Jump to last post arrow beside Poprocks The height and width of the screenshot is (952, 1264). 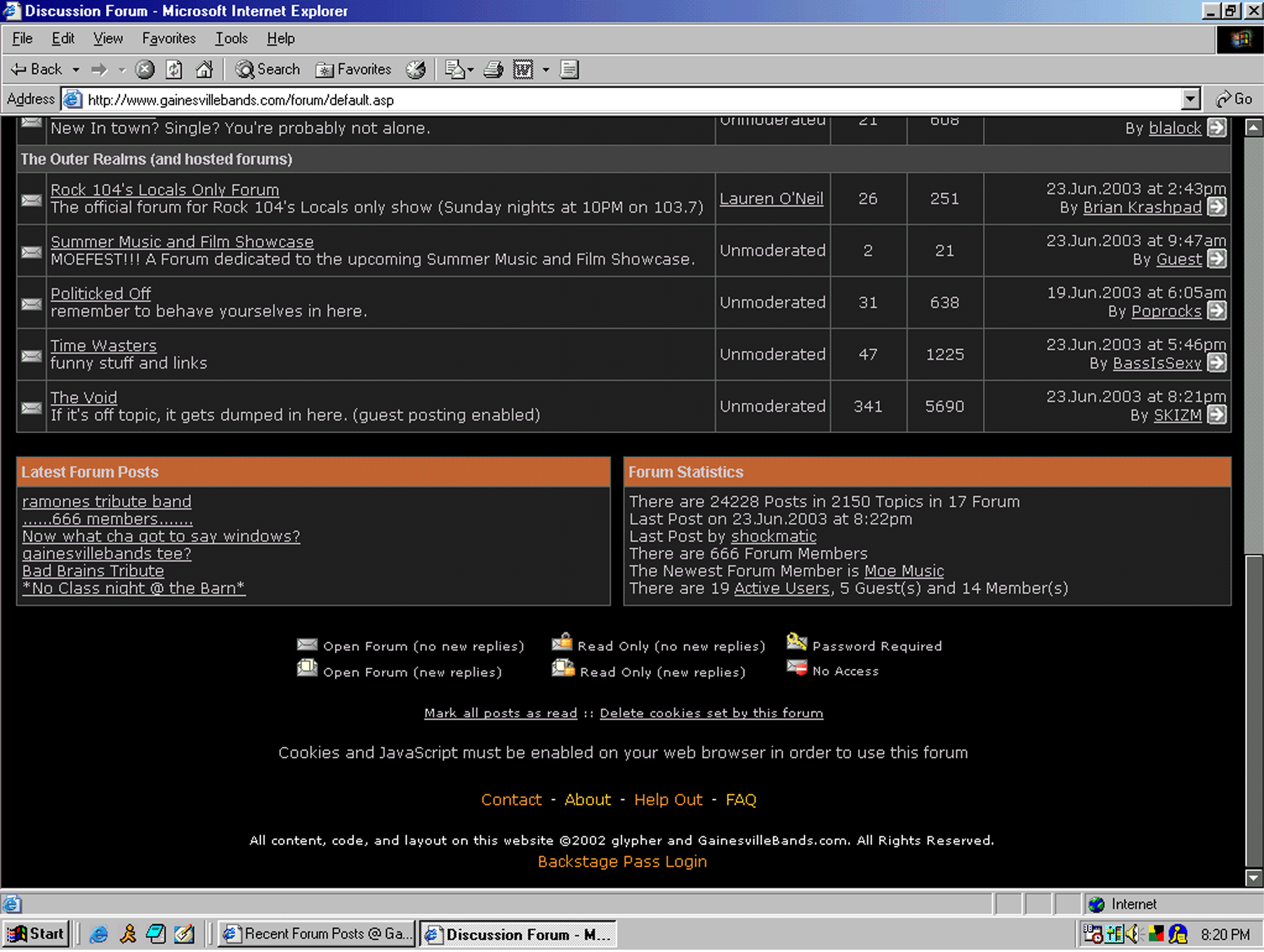tap(1217, 311)
